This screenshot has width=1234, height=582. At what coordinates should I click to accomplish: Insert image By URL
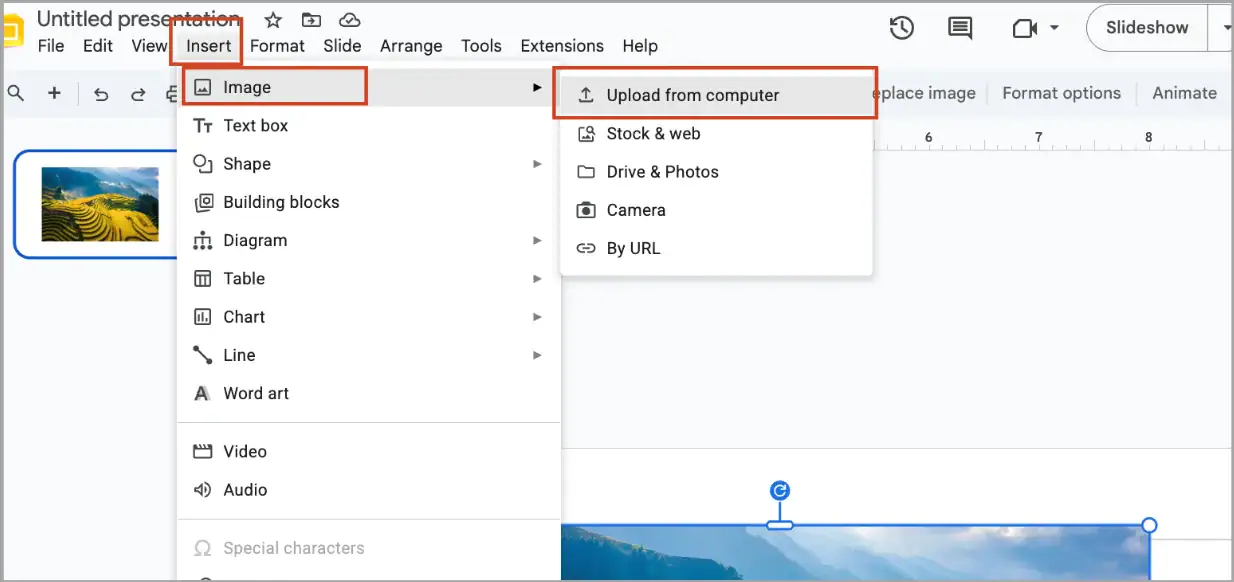[x=716, y=248]
